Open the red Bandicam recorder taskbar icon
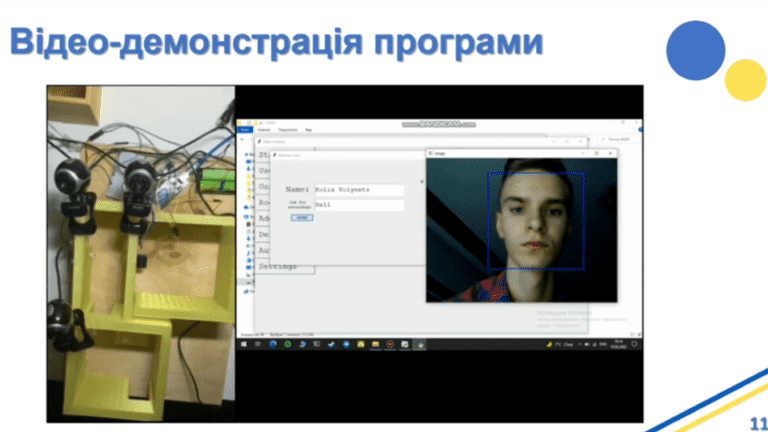Screen dimensions: 768x432 (390, 344)
